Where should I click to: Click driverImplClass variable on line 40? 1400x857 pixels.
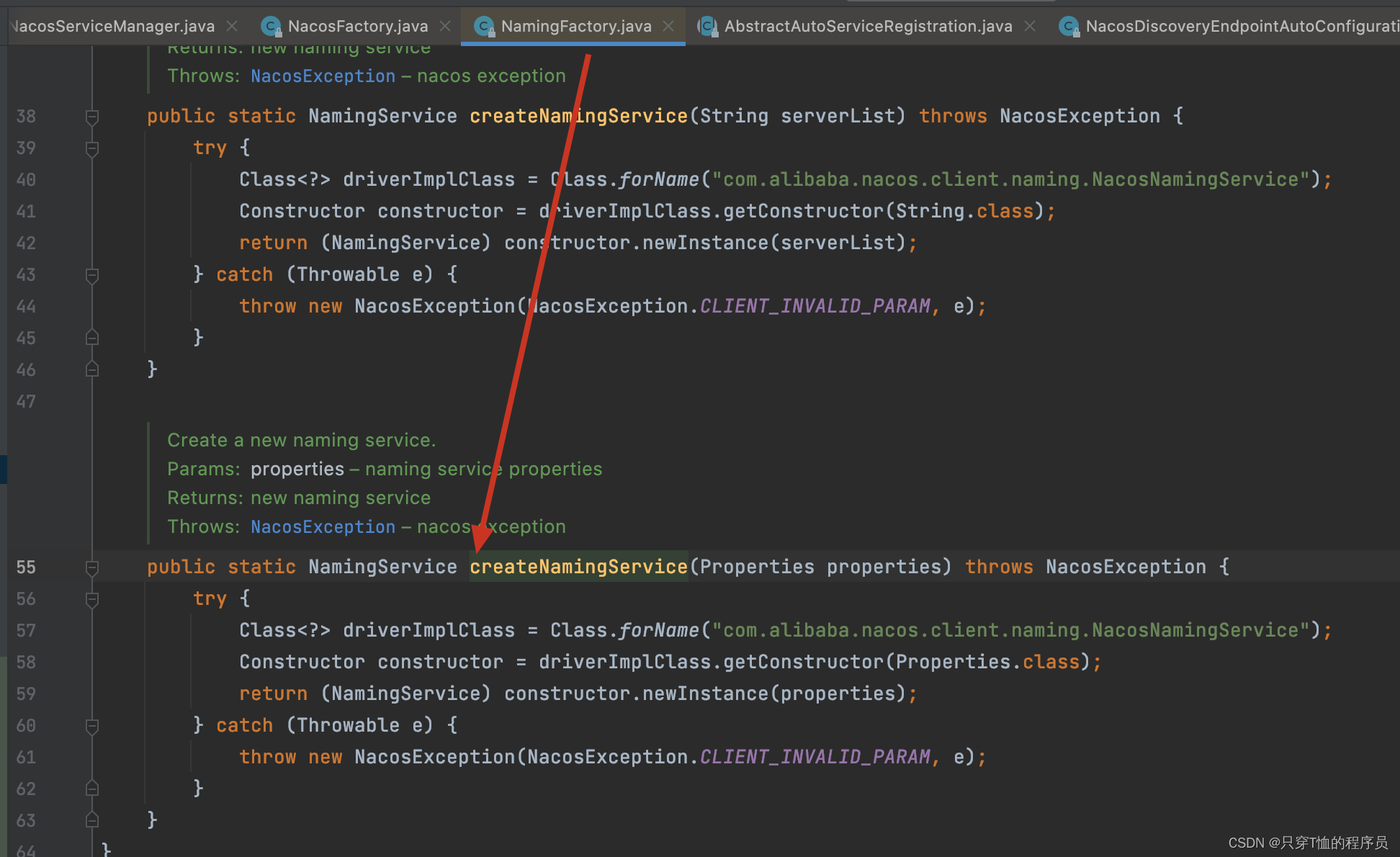tap(428, 179)
